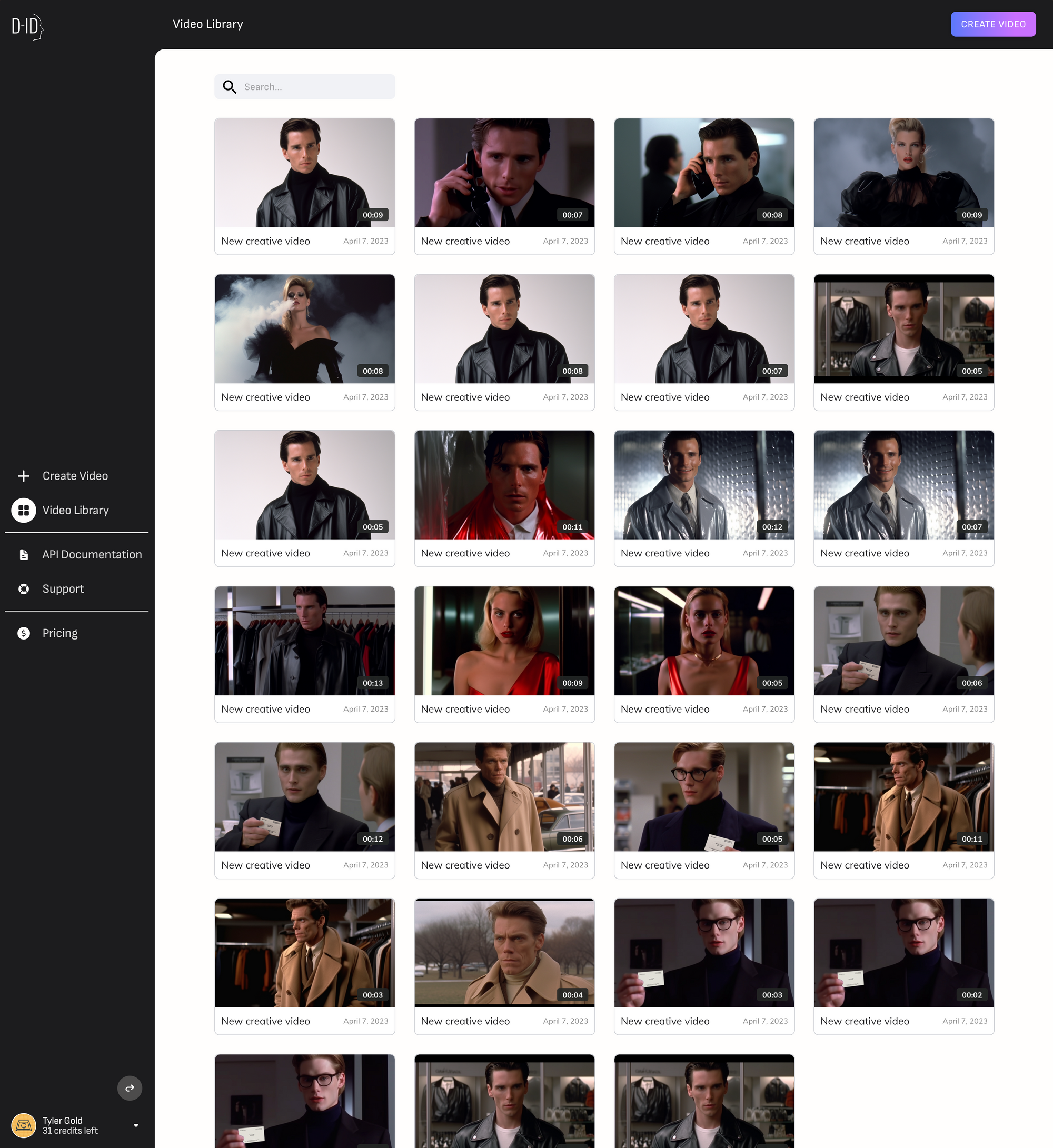The width and height of the screenshot is (1053, 1148).
Task: Focus the Search input field
Action: [x=316, y=87]
